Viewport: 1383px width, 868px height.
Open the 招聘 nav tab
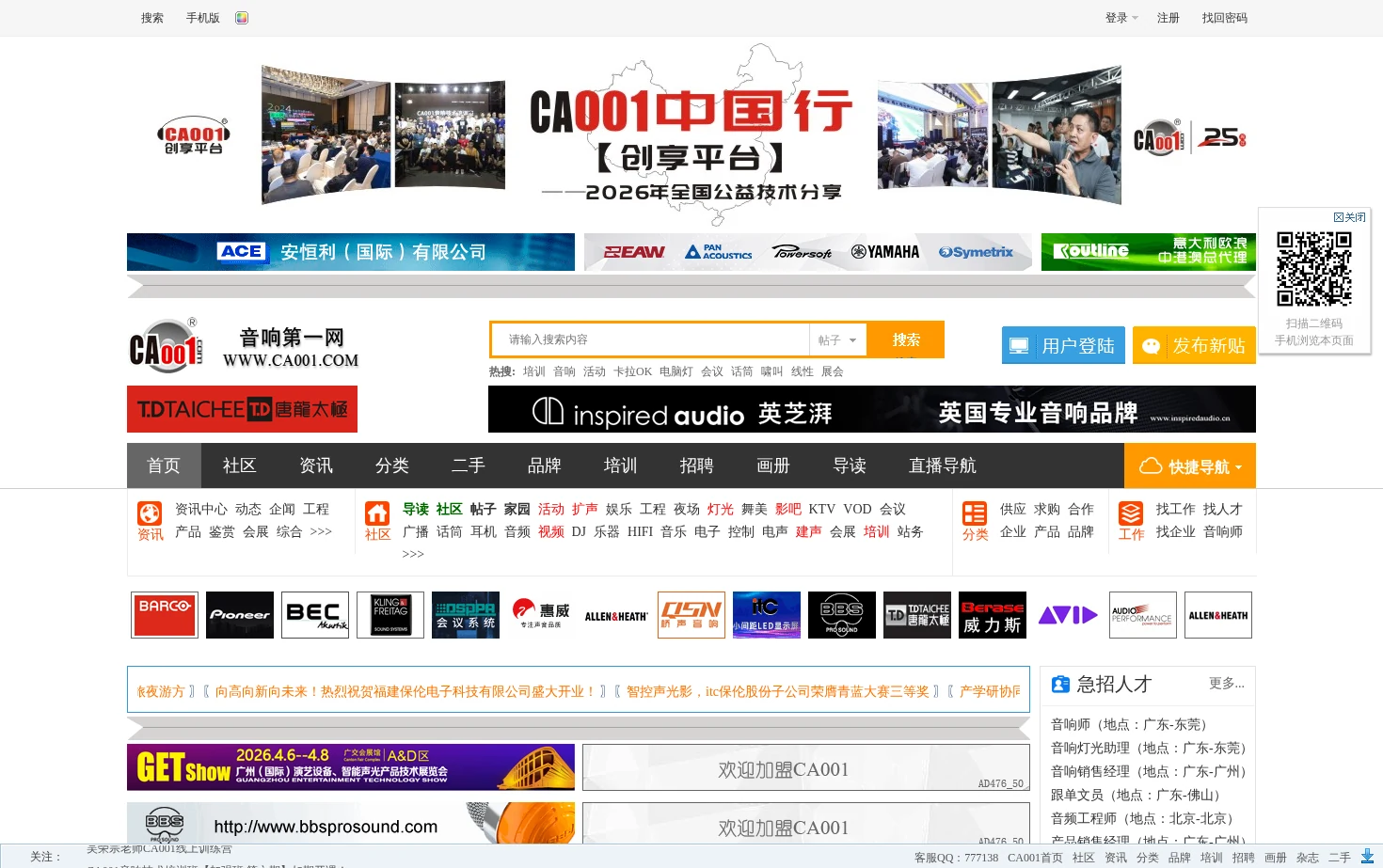click(x=697, y=466)
